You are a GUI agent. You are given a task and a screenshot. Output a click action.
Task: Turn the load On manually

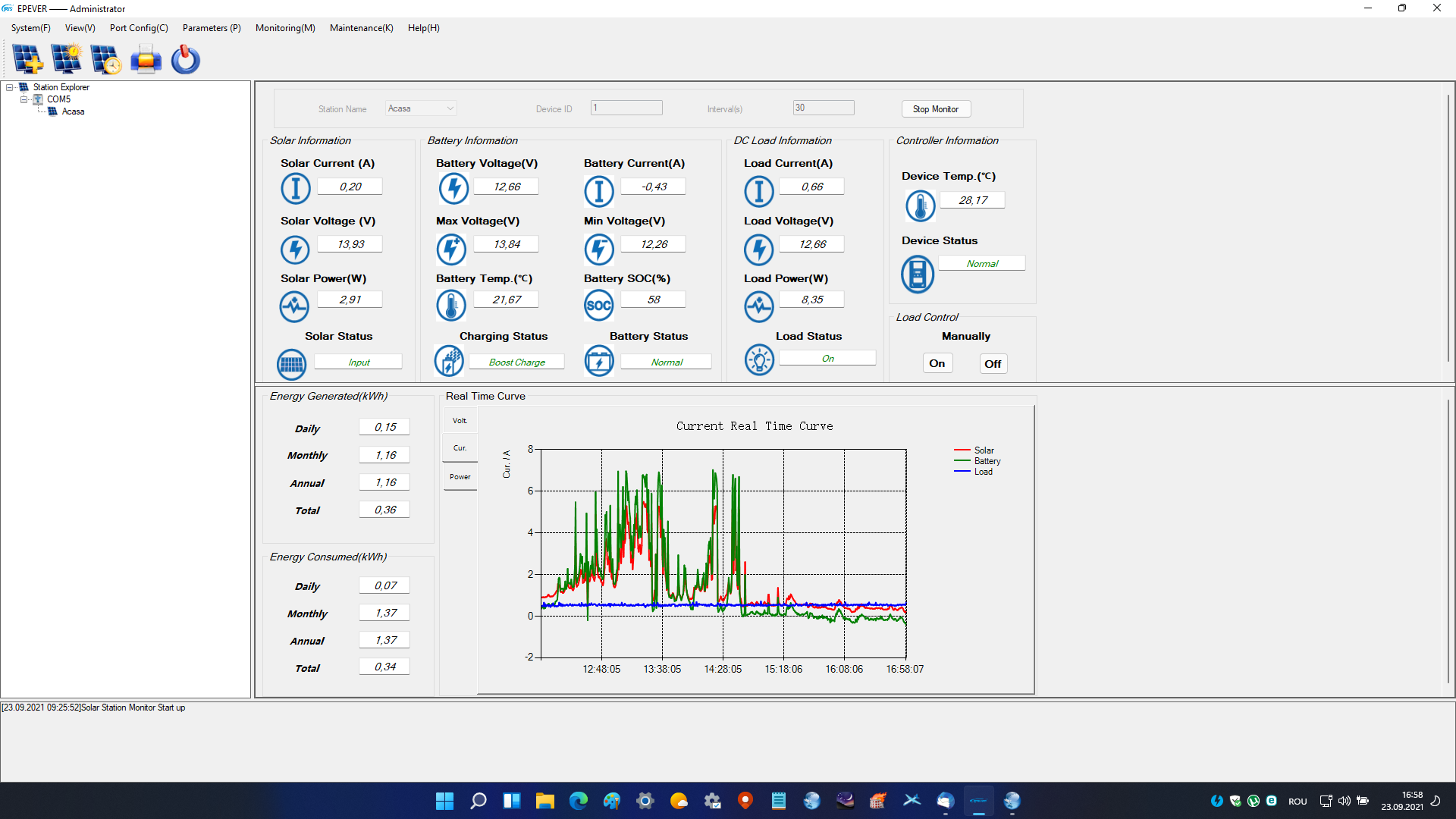pyautogui.click(x=937, y=363)
